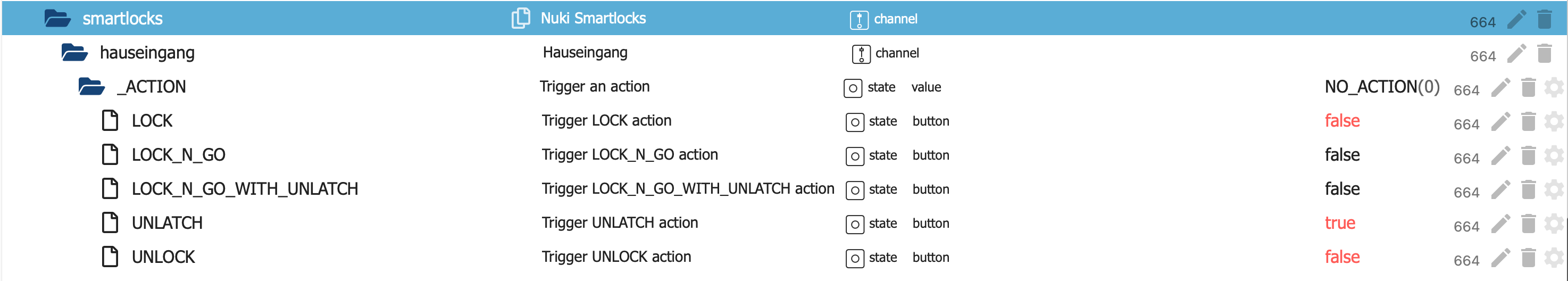Click the copy icon beside Nuki Smartlocks
Image resolution: width=1568 pixels, height=281 pixels.
coord(520,18)
